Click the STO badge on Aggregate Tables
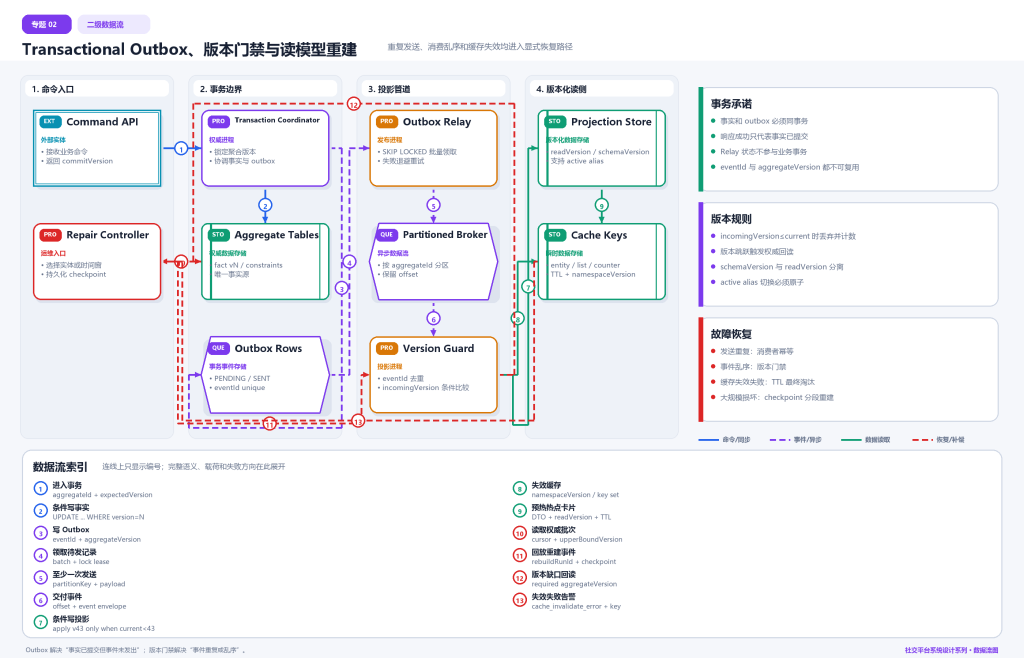Viewport: 1024px width, 658px height. tap(218, 234)
